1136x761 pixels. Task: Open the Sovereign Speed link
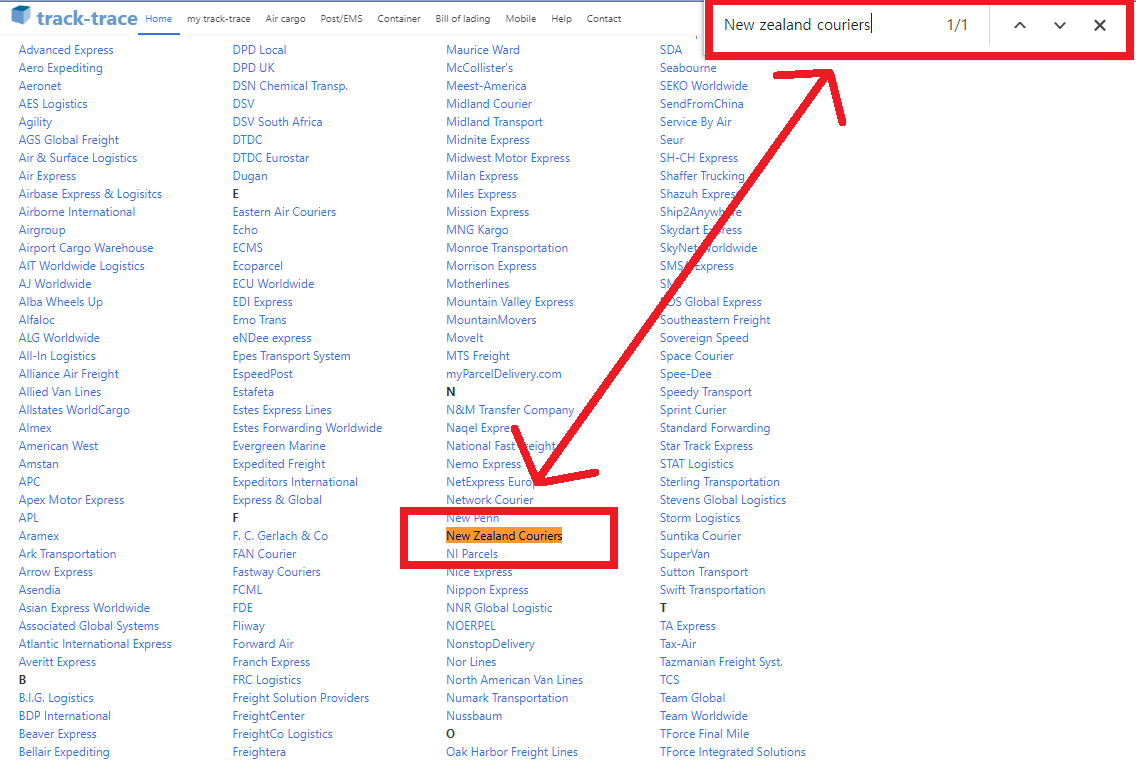point(704,338)
